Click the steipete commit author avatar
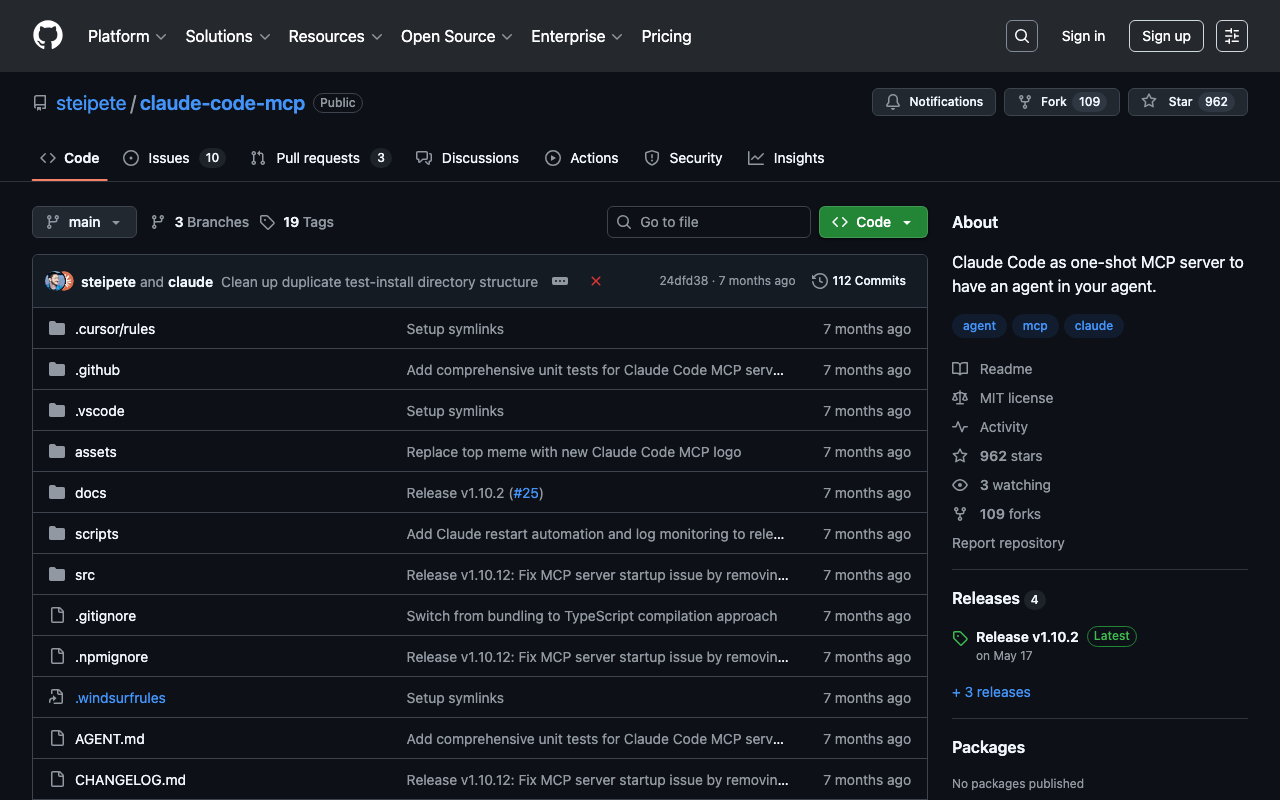 pos(56,281)
